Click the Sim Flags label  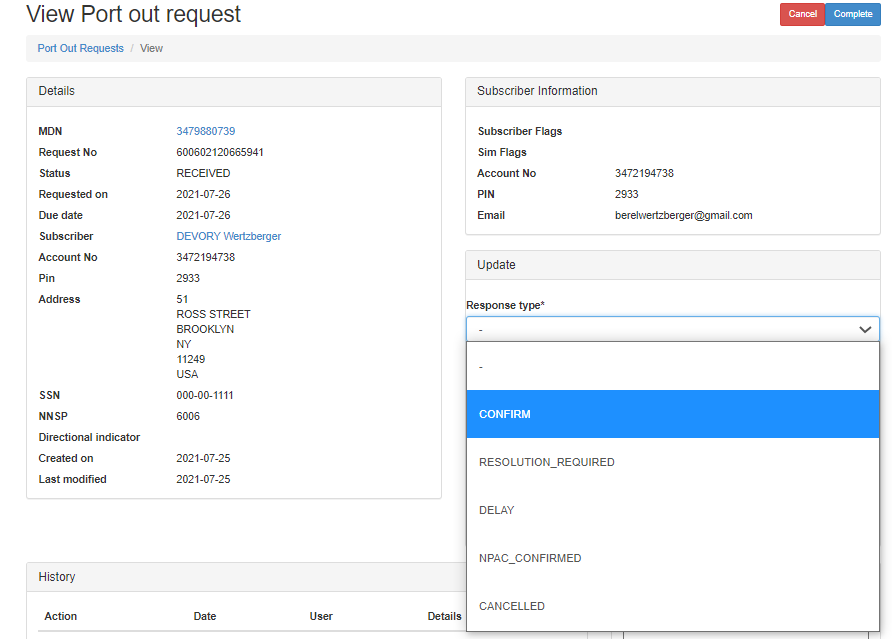click(x=502, y=152)
